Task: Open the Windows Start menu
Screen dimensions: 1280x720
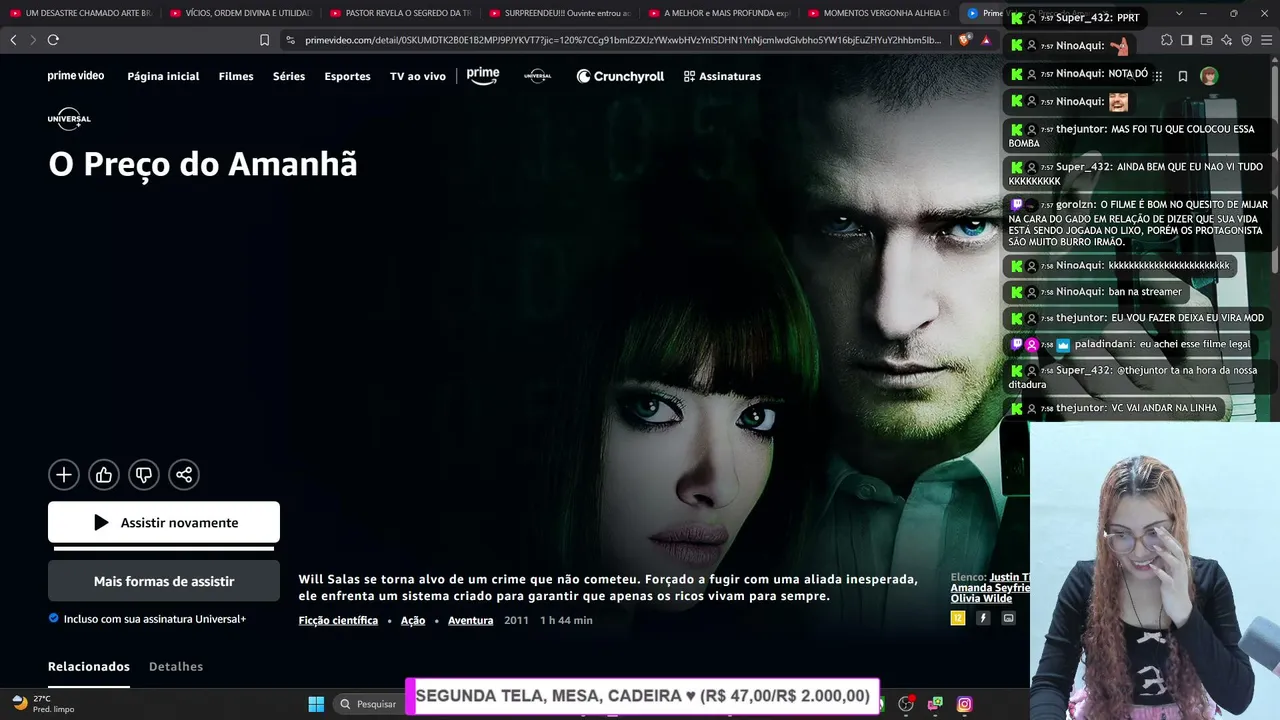Action: point(316,704)
